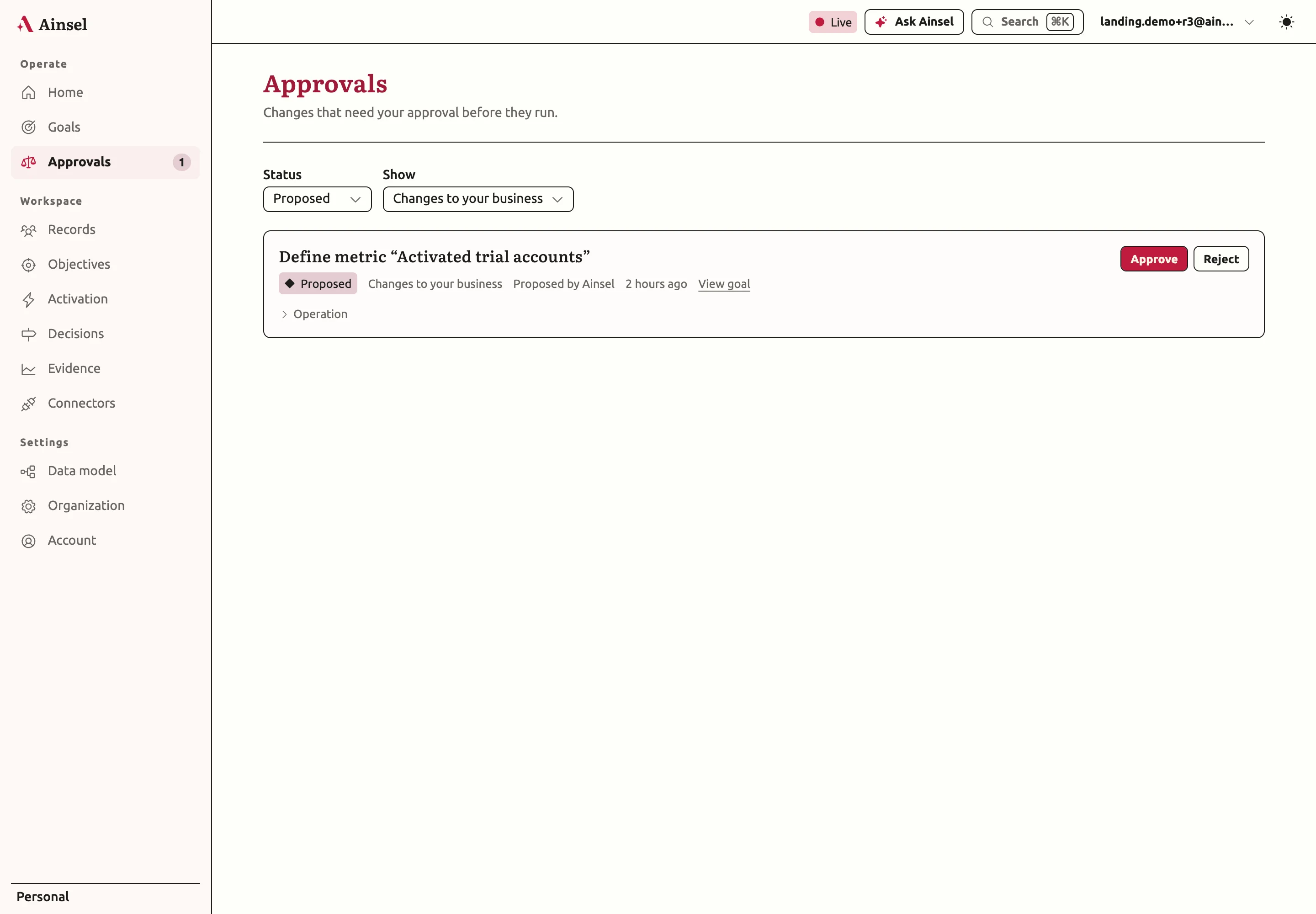Navigate to Decisions
This screenshot has width=1316, height=914.
(106, 334)
